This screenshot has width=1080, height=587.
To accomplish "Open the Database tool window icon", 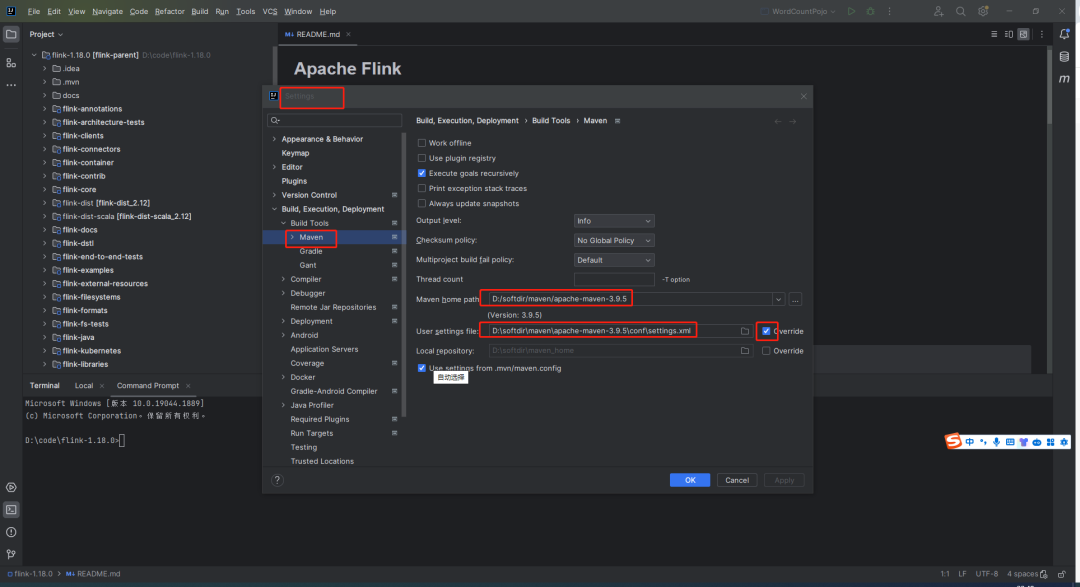I will (x=1064, y=56).
